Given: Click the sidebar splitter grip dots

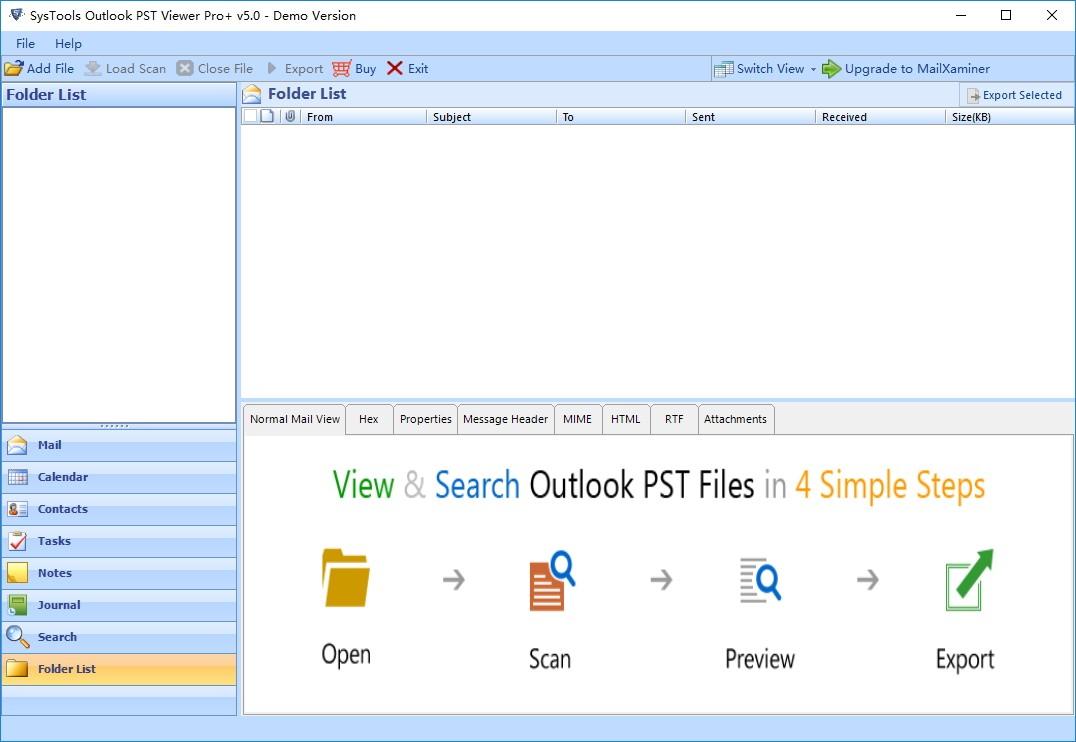Looking at the screenshot, I should pos(114,426).
